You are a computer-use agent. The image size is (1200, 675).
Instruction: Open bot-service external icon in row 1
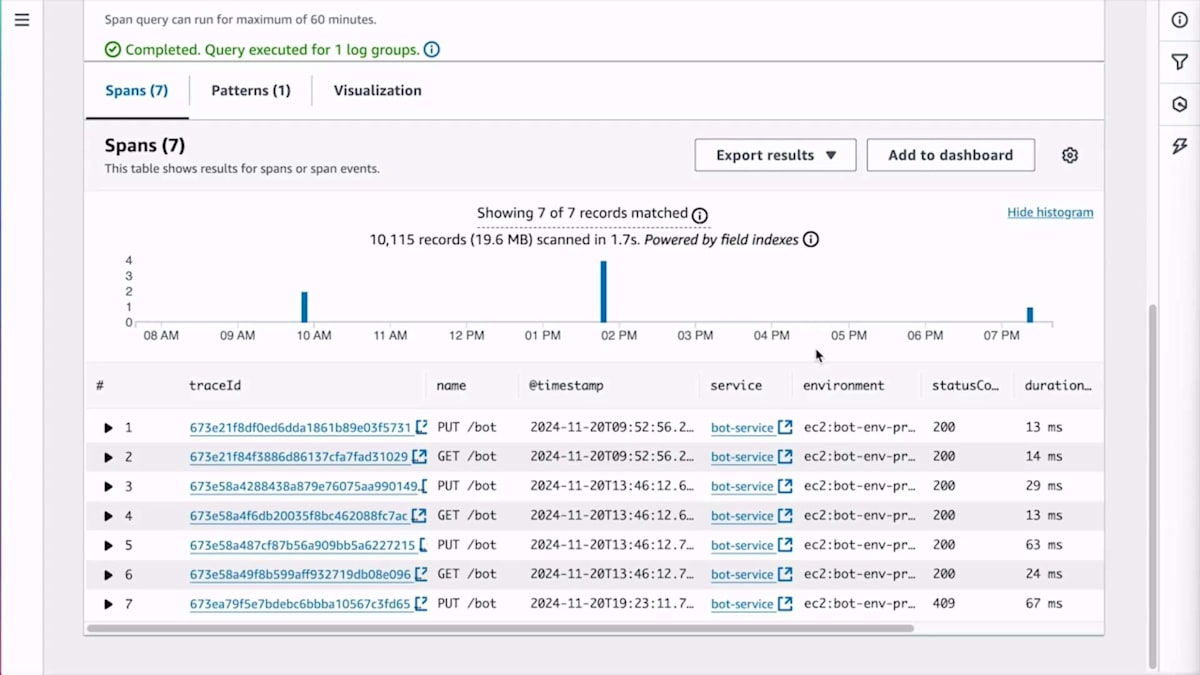(x=785, y=427)
